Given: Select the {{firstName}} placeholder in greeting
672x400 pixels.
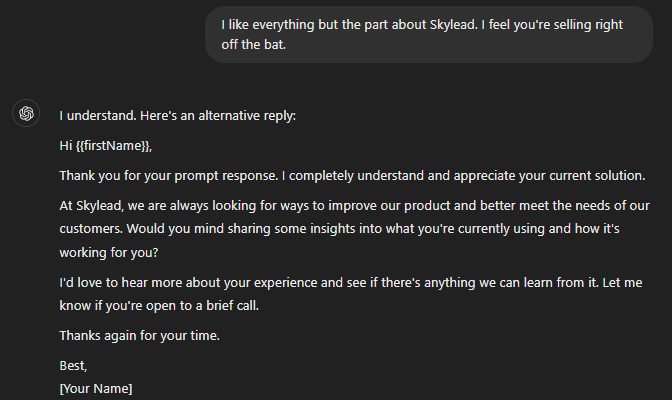Looking at the screenshot, I should (x=112, y=146).
